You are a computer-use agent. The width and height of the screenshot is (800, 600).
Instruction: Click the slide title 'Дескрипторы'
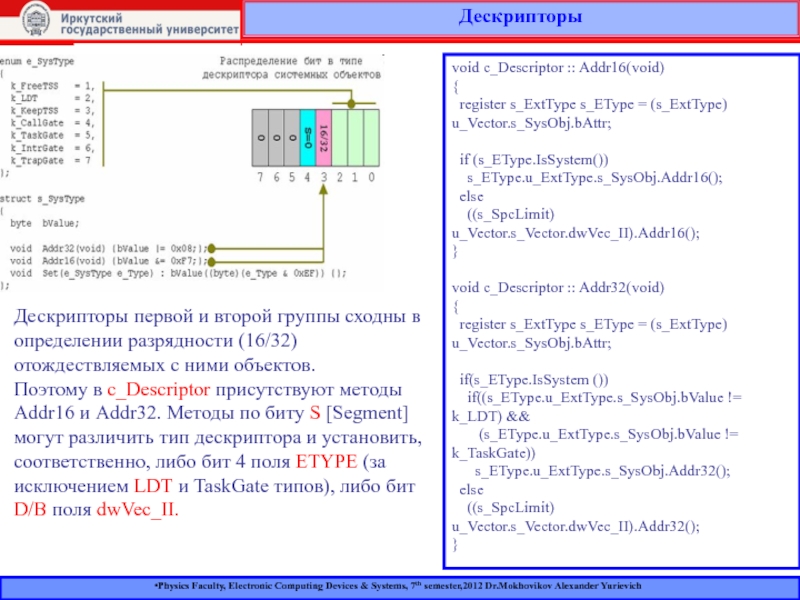520,17
